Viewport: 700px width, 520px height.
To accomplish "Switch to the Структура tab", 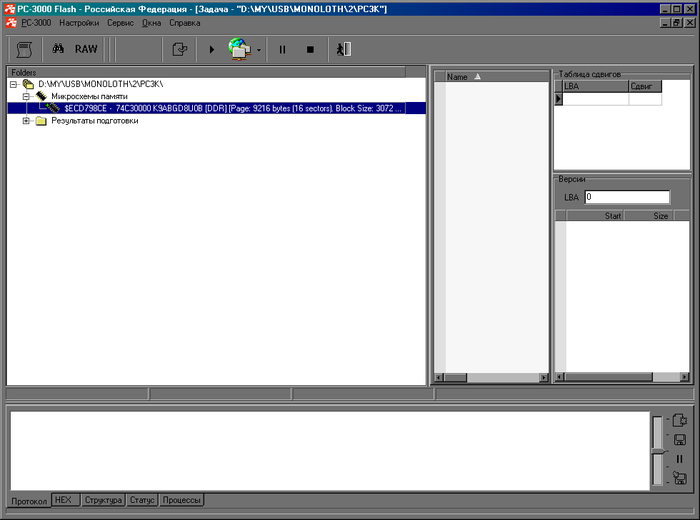I will [x=103, y=499].
